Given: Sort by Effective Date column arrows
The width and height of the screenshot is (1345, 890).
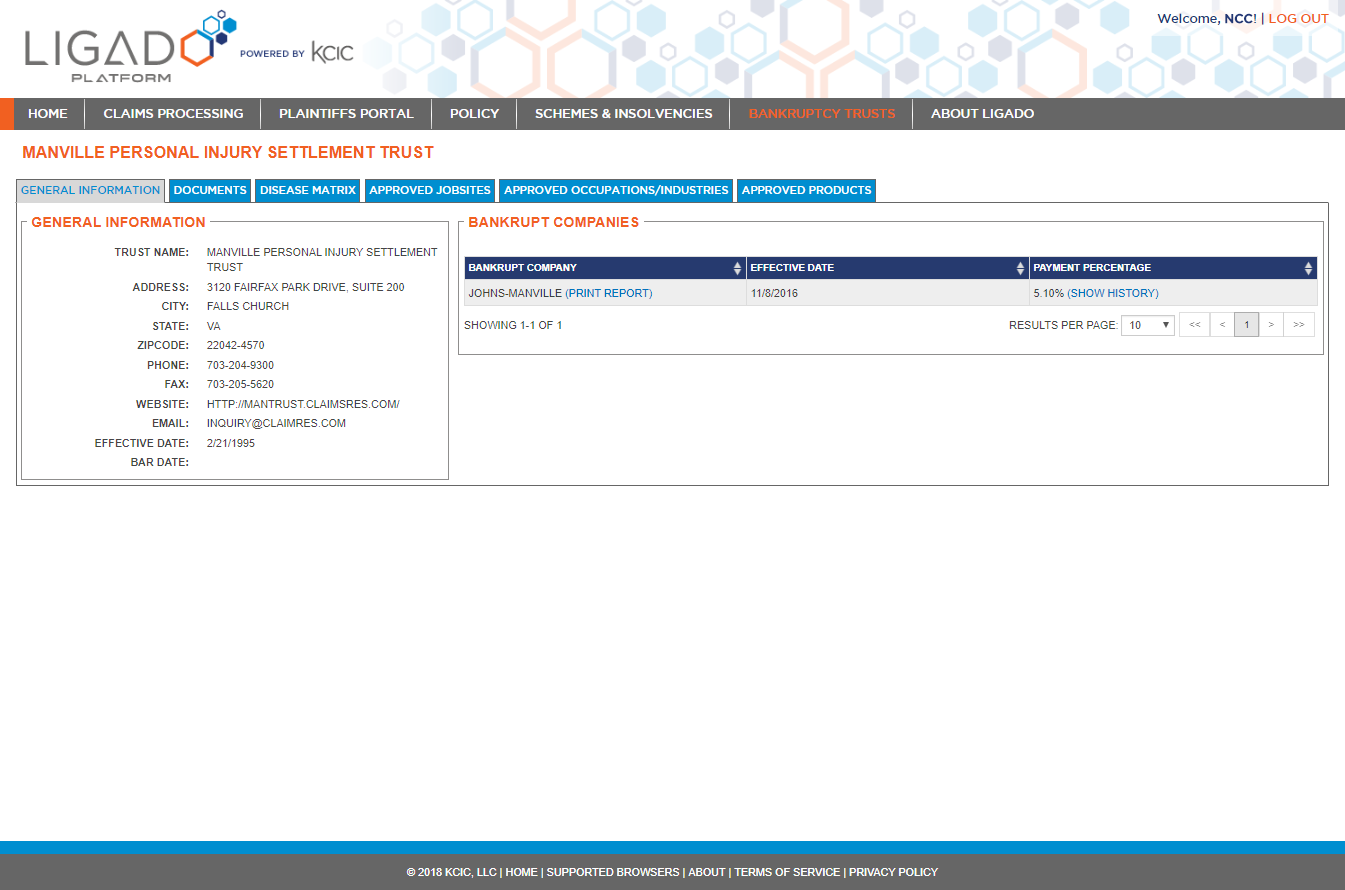Looking at the screenshot, I should (1021, 268).
